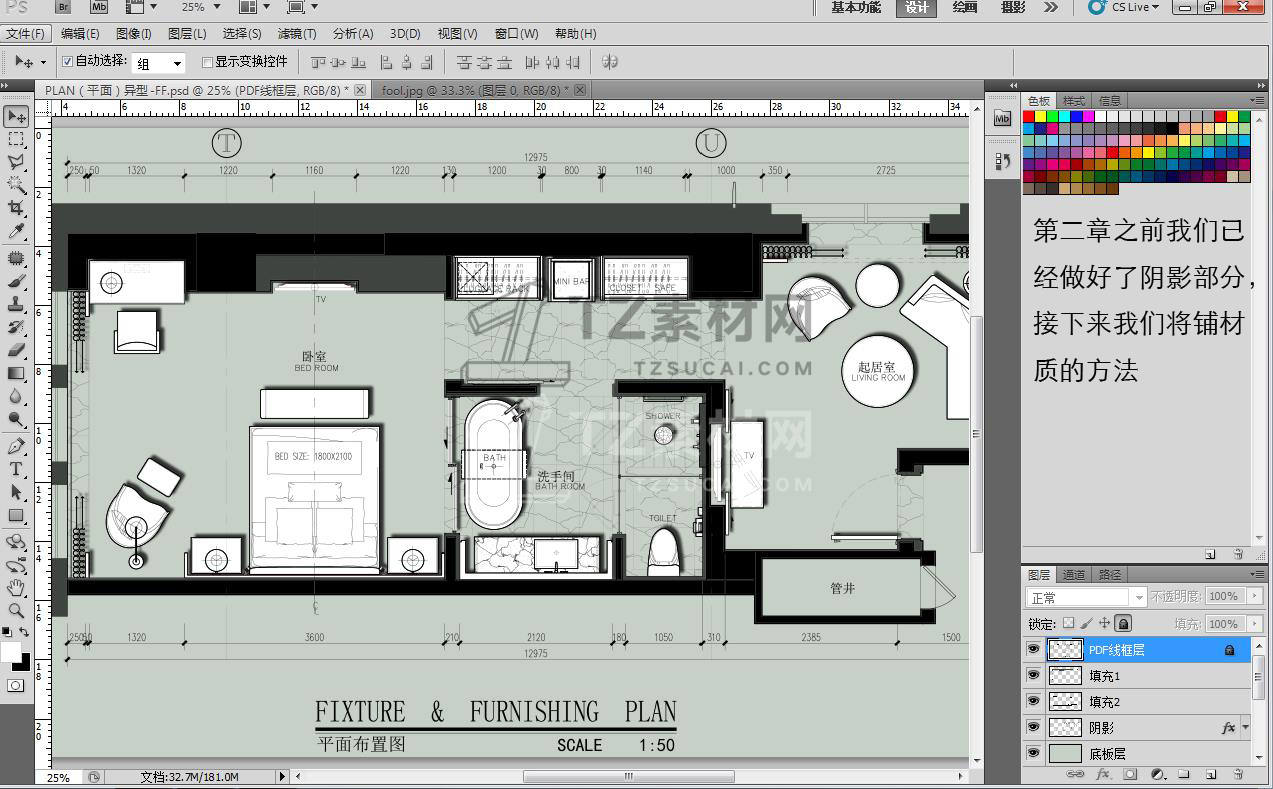Click the delete layer trash icon
This screenshot has height=789, width=1273.
(x=1238, y=774)
